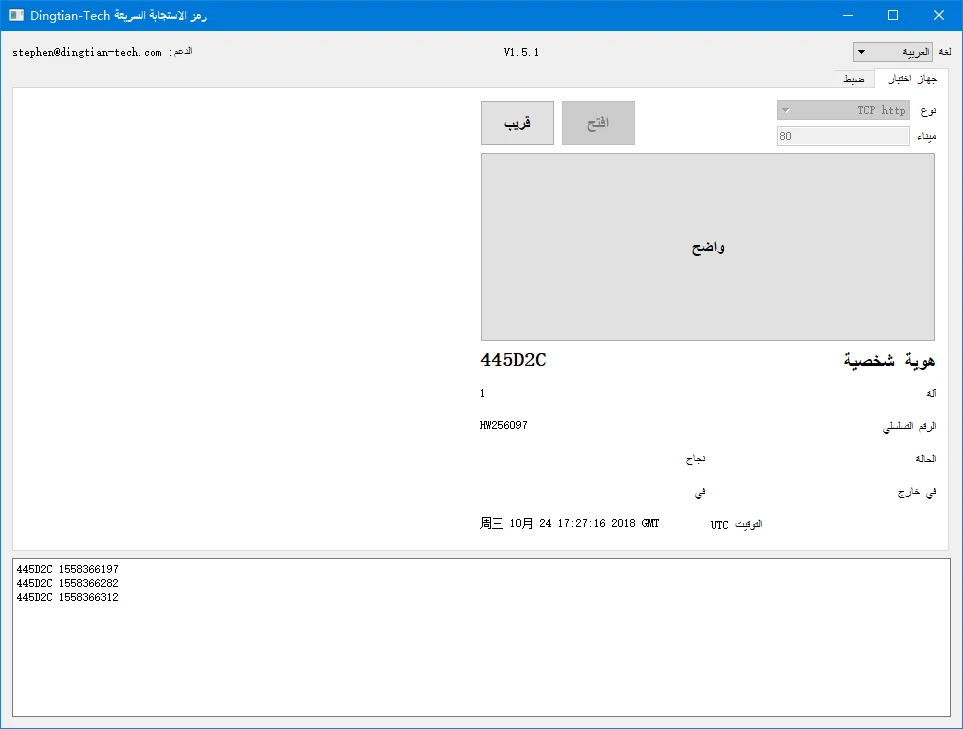Select the جهاز اختبار test device tab

pyautogui.click(x=912, y=79)
